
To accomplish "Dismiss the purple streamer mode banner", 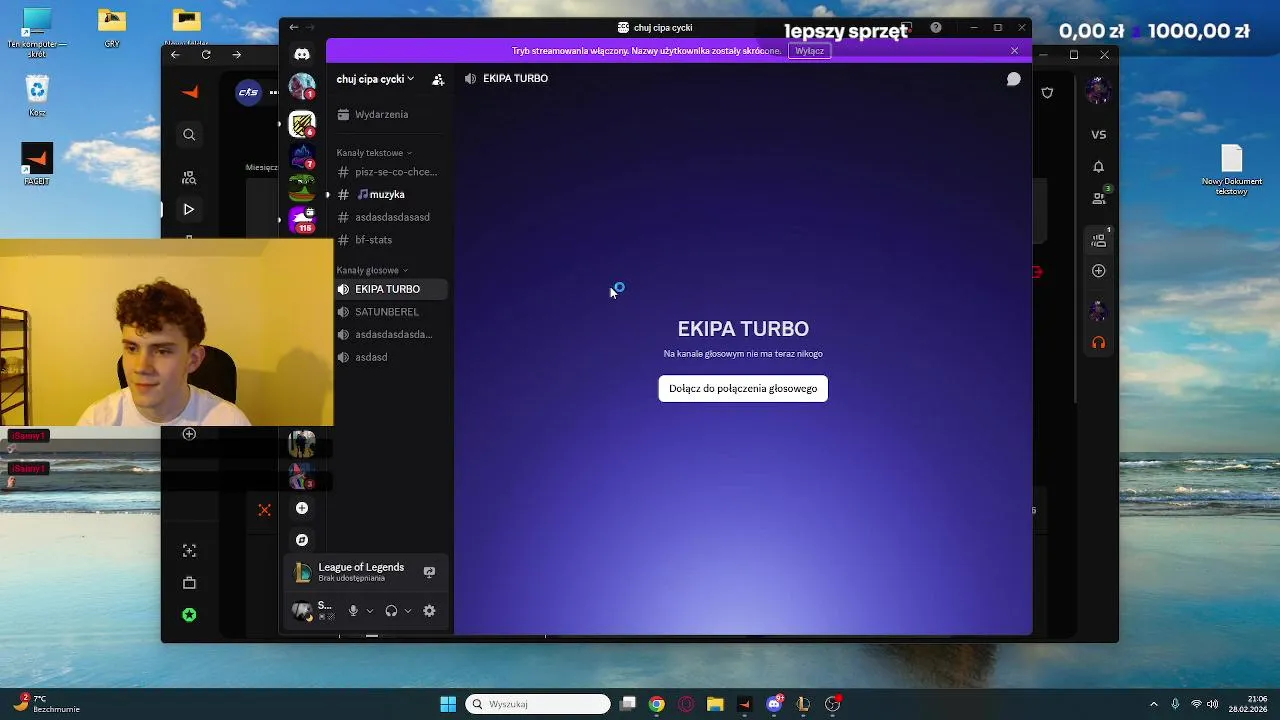I will (x=1014, y=51).
